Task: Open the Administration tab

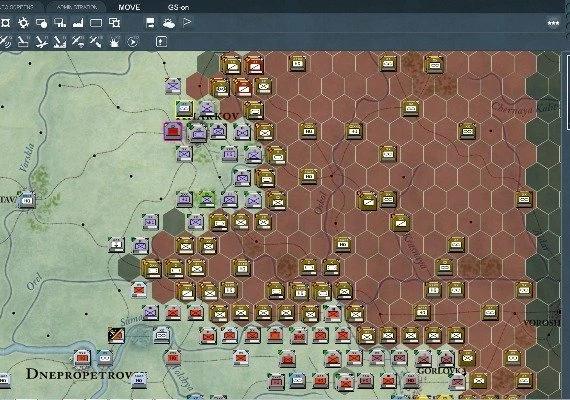Action: tap(77, 7)
